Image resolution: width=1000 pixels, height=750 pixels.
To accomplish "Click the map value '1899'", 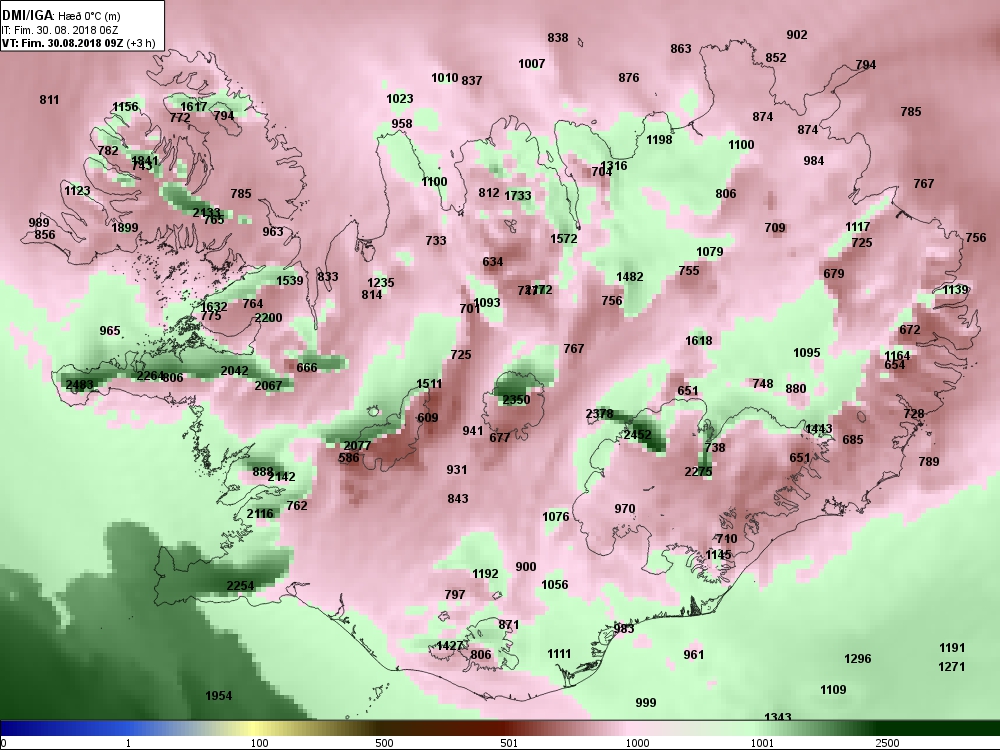I will pos(124,228).
